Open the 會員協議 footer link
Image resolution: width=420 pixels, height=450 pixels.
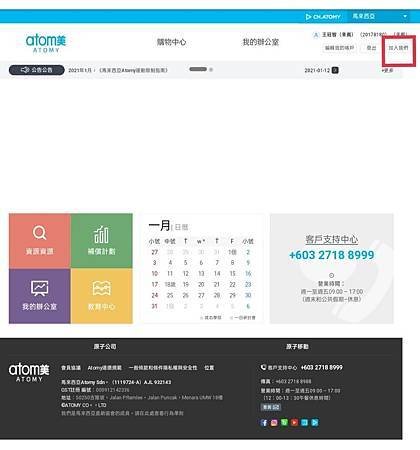pos(71,368)
